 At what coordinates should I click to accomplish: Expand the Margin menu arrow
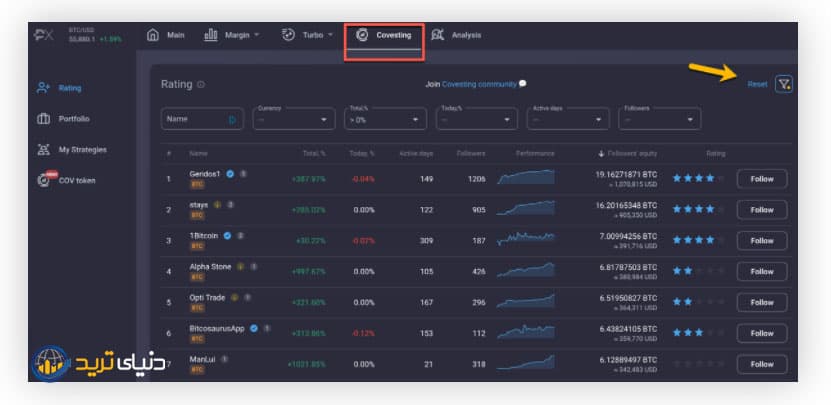(x=257, y=35)
